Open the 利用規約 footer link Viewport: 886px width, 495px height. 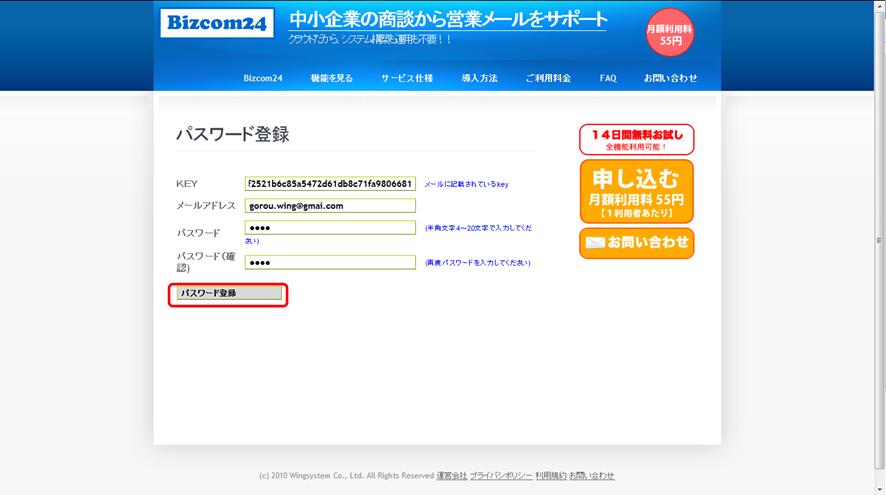point(550,476)
